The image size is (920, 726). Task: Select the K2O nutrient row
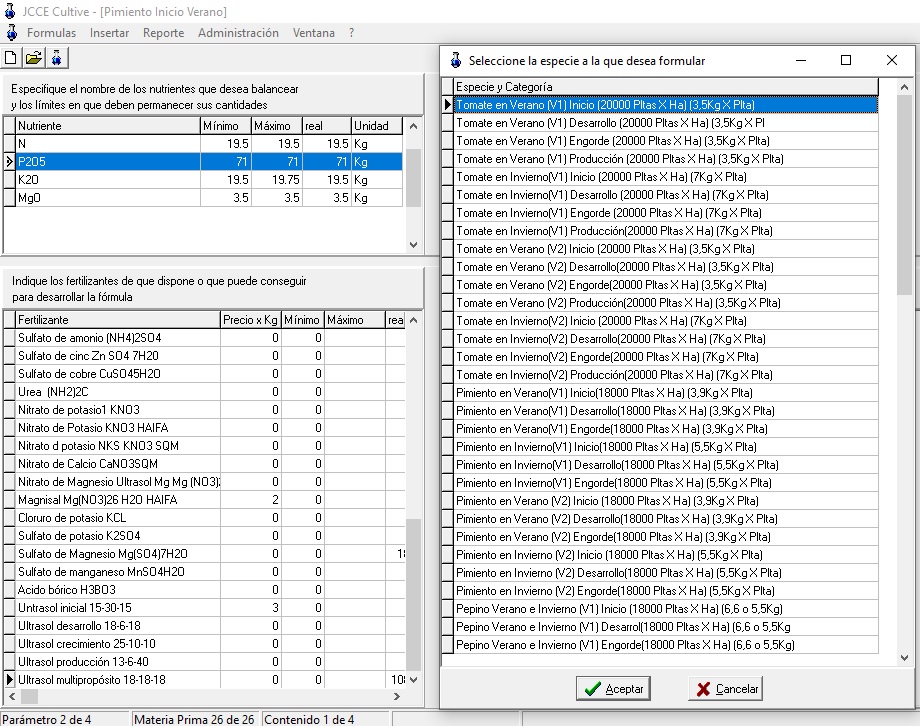click(105, 180)
